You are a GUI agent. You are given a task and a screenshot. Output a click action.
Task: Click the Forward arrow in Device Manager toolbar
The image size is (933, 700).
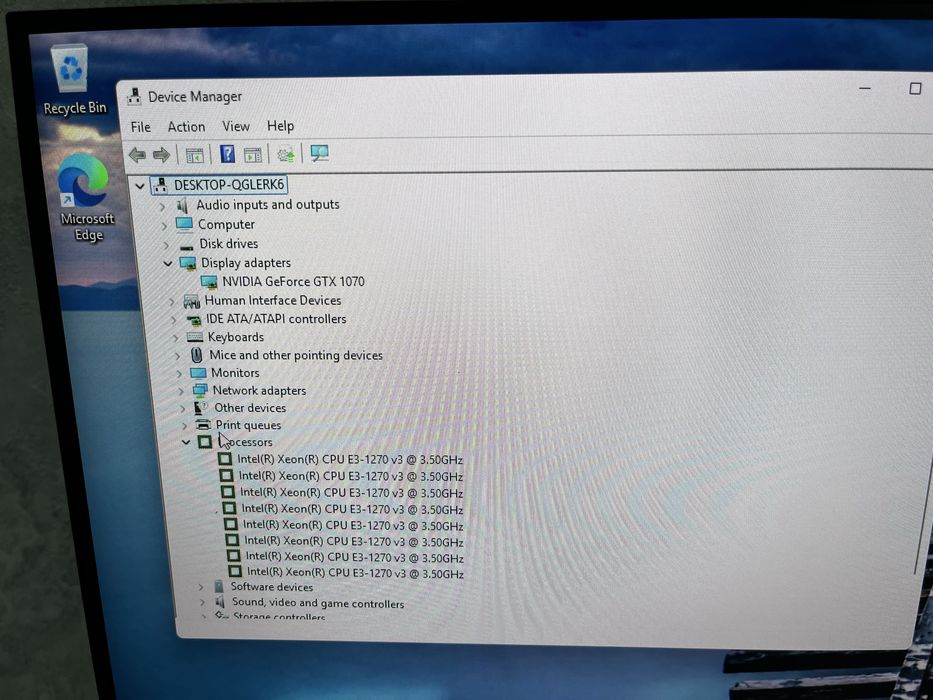point(161,155)
